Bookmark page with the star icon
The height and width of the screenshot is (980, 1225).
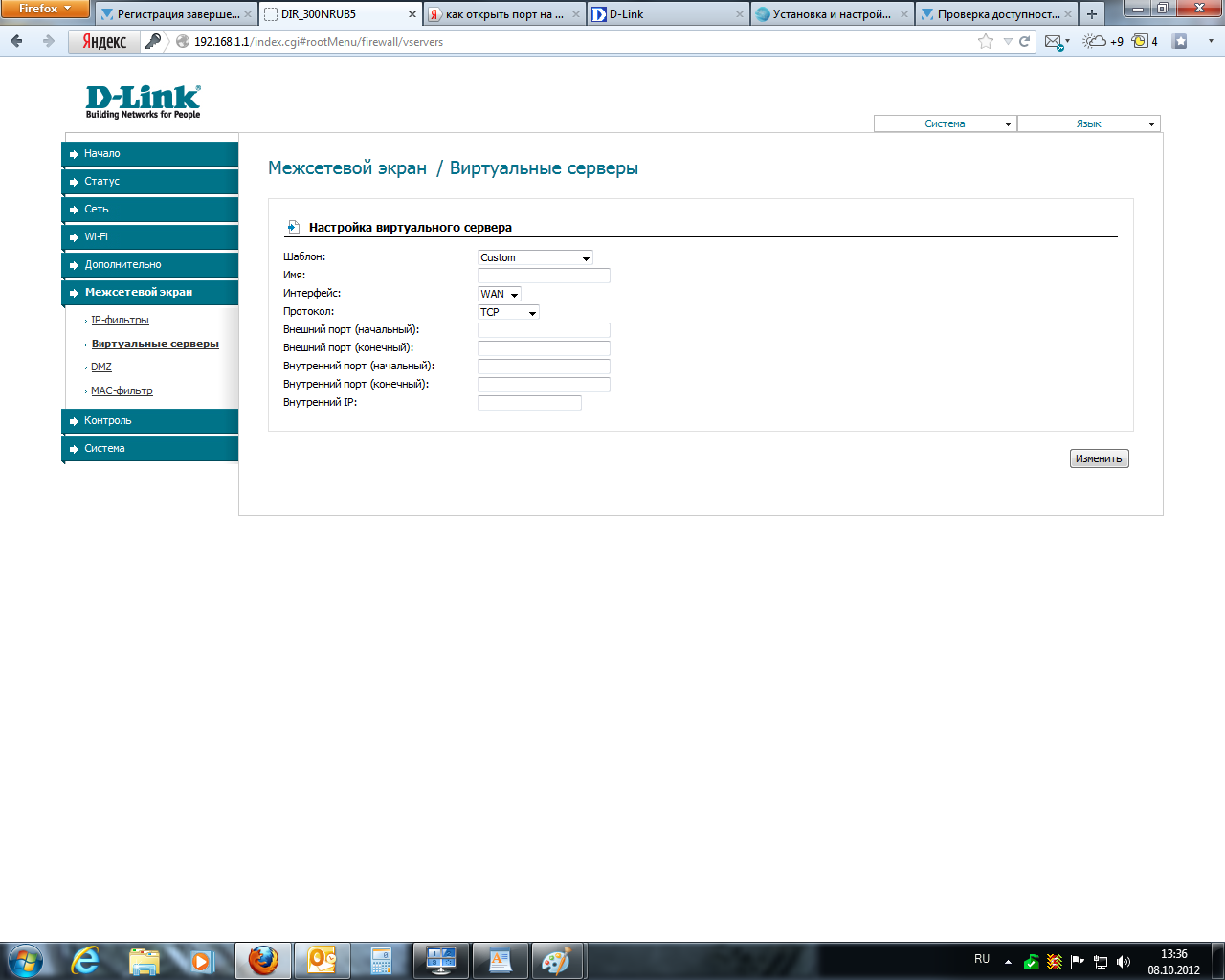[x=985, y=41]
